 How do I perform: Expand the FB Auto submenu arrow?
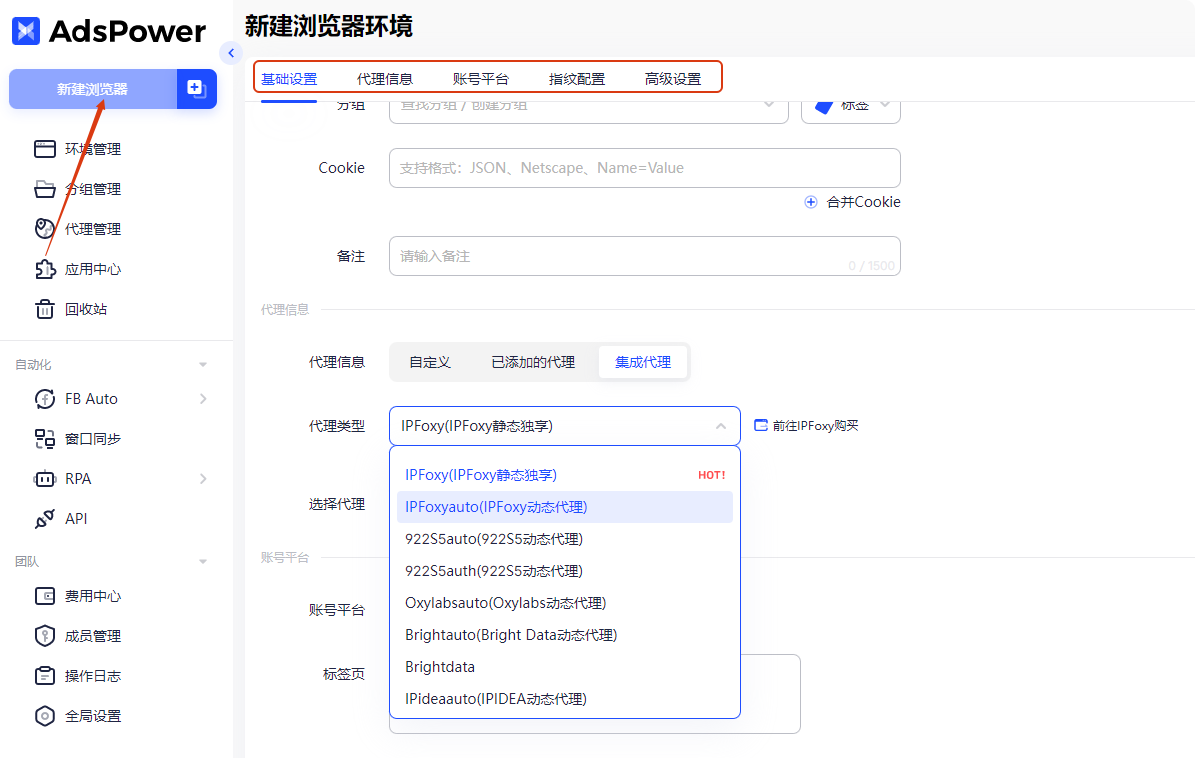coord(203,398)
